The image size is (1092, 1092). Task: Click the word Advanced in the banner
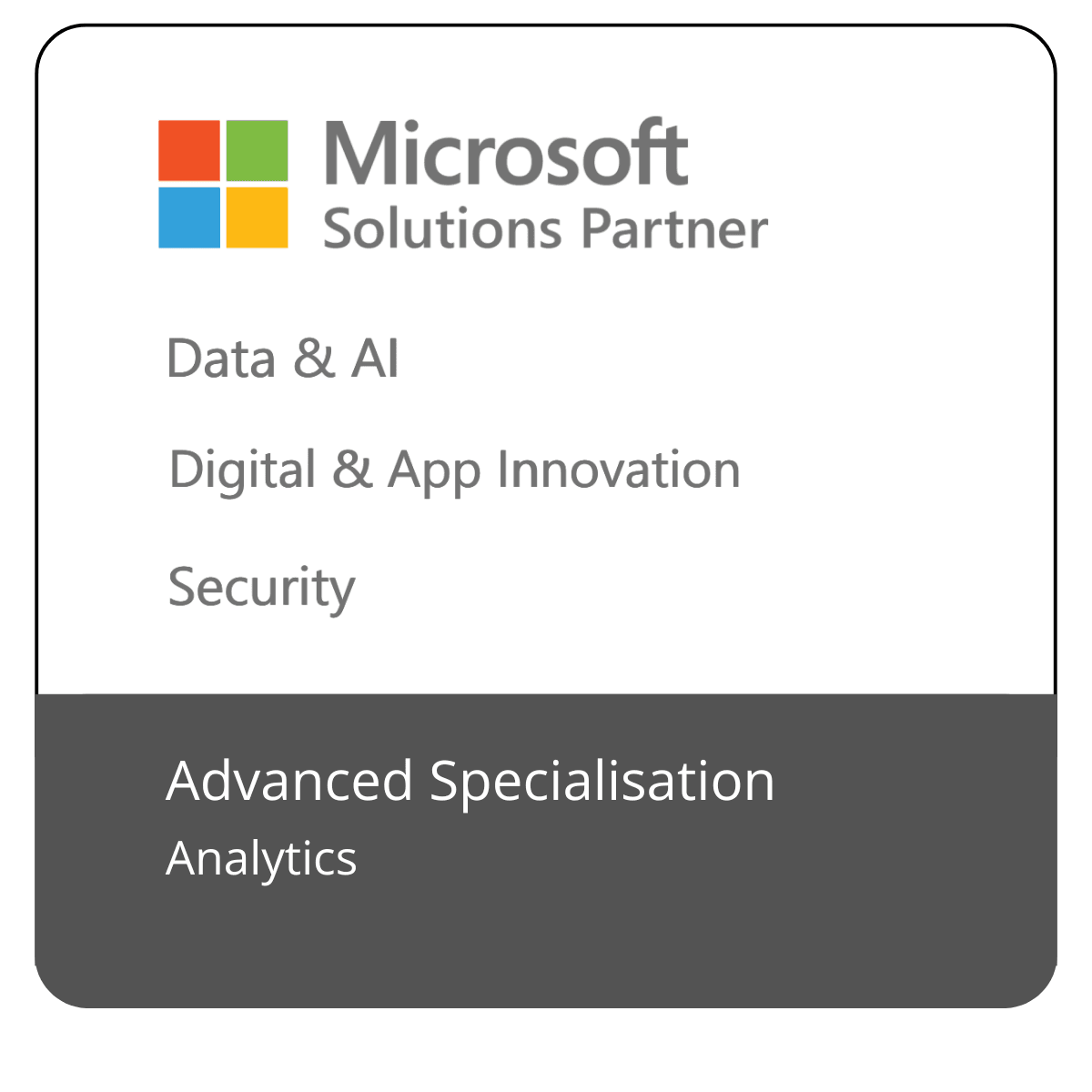click(289, 781)
